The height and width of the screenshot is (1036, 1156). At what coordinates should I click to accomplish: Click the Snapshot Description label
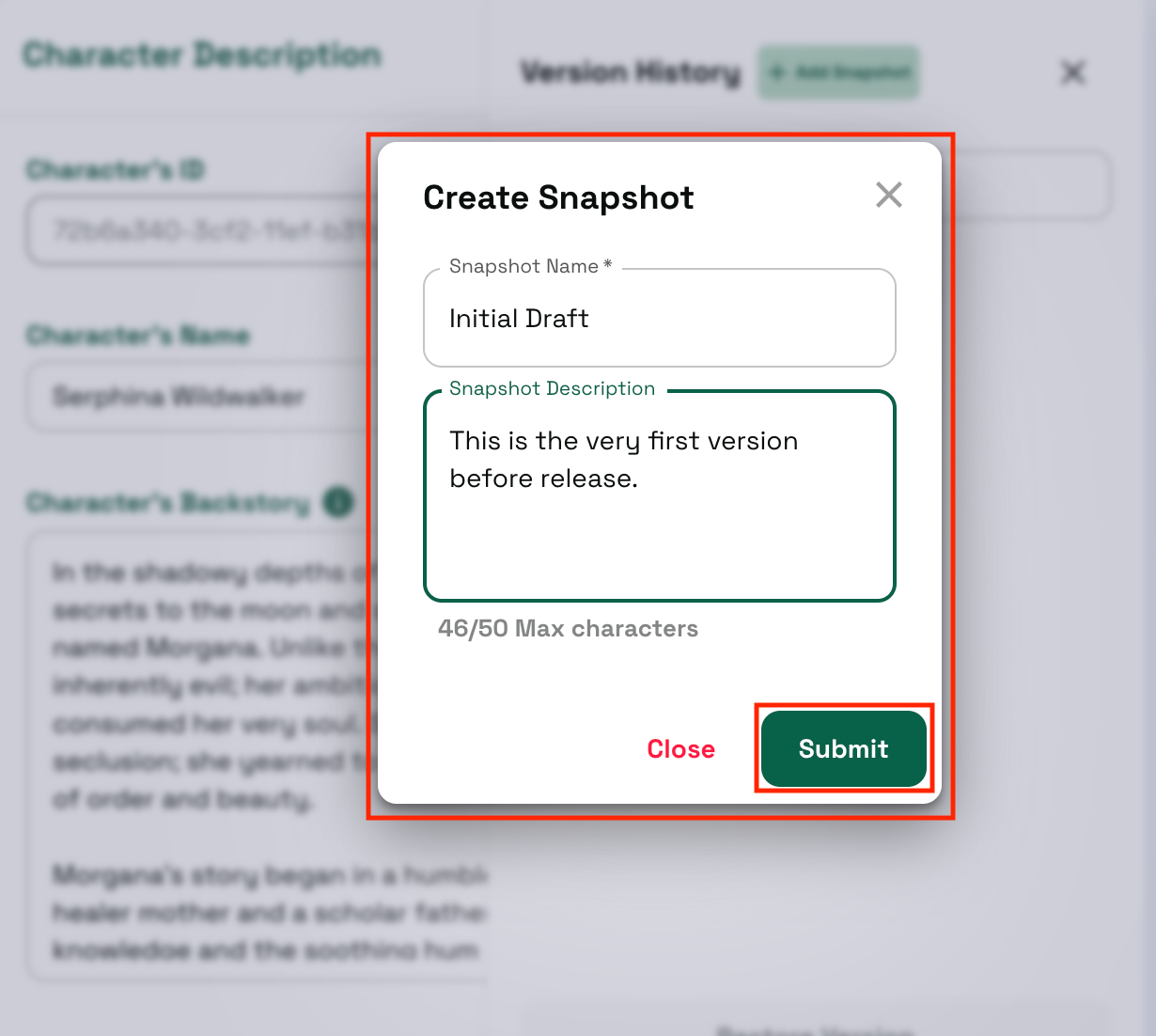(552, 389)
